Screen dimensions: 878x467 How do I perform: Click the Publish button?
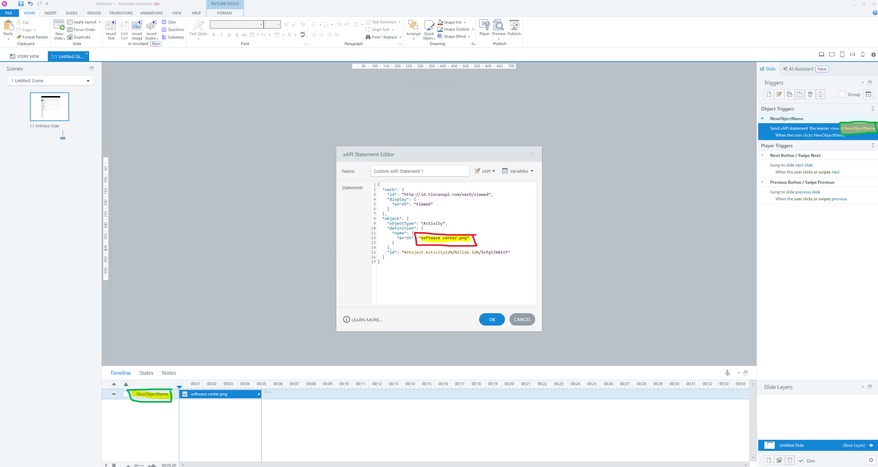514,28
